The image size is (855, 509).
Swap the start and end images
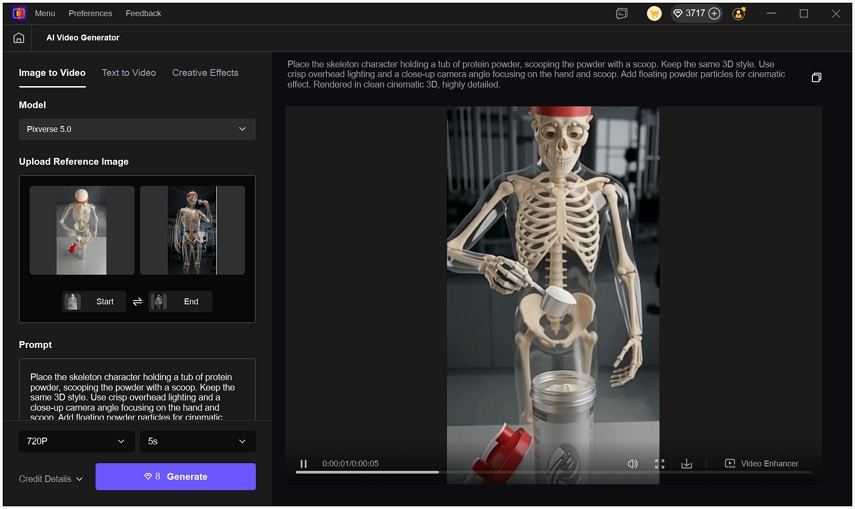pos(137,301)
